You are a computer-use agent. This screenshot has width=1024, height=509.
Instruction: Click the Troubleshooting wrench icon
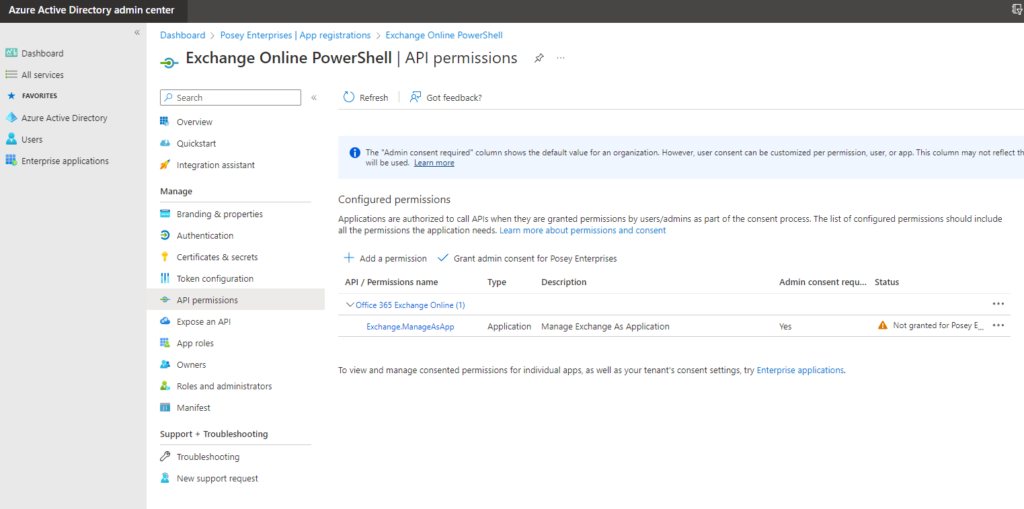pos(165,457)
